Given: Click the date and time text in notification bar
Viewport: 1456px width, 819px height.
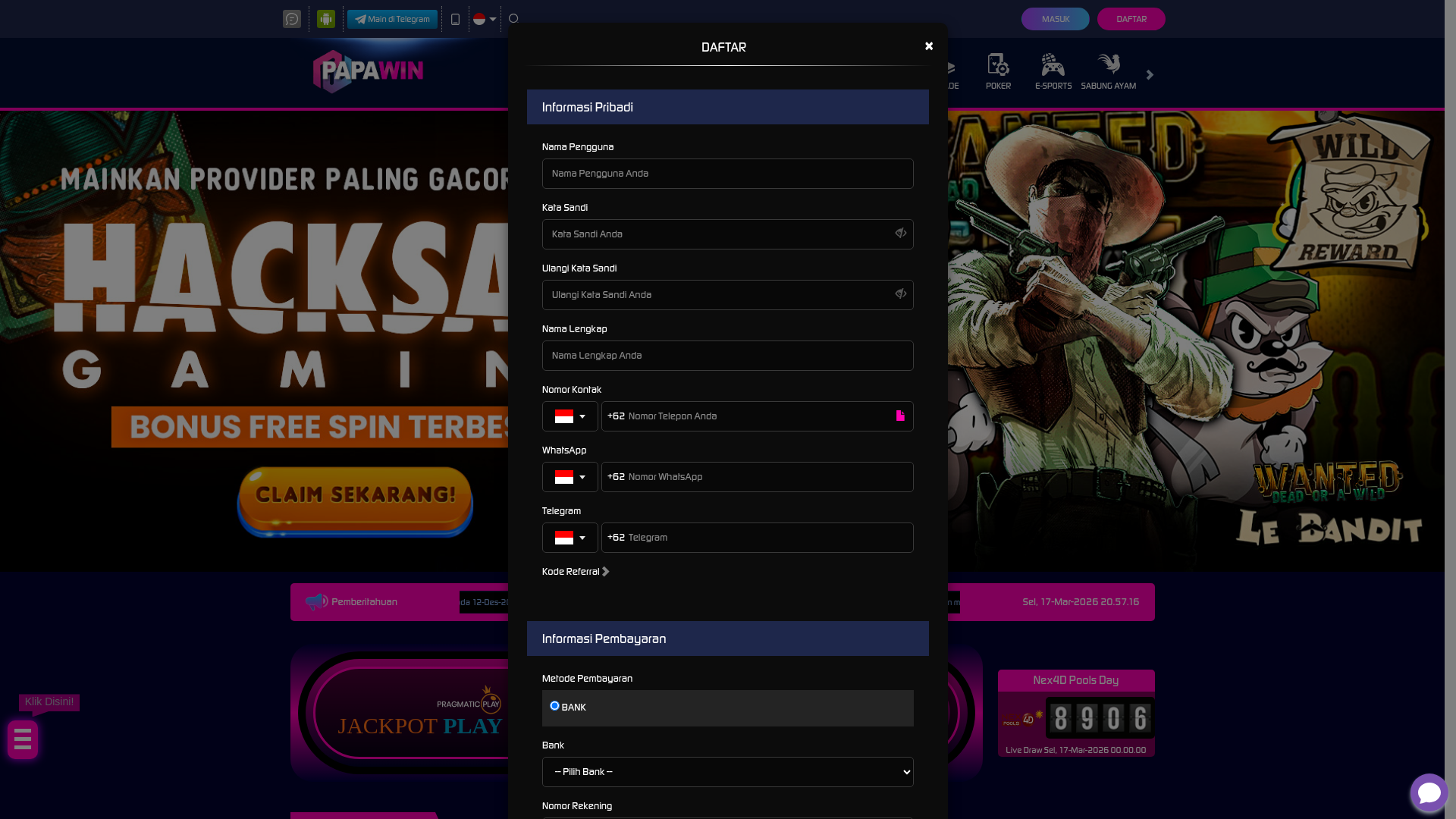Looking at the screenshot, I should coord(1081,602).
